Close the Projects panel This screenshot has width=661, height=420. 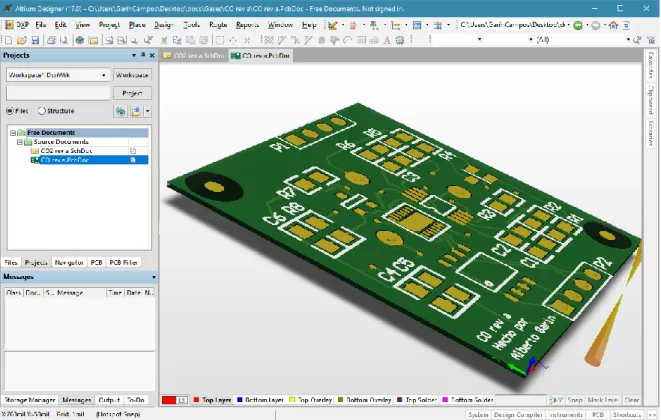pyautogui.click(x=152, y=55)
